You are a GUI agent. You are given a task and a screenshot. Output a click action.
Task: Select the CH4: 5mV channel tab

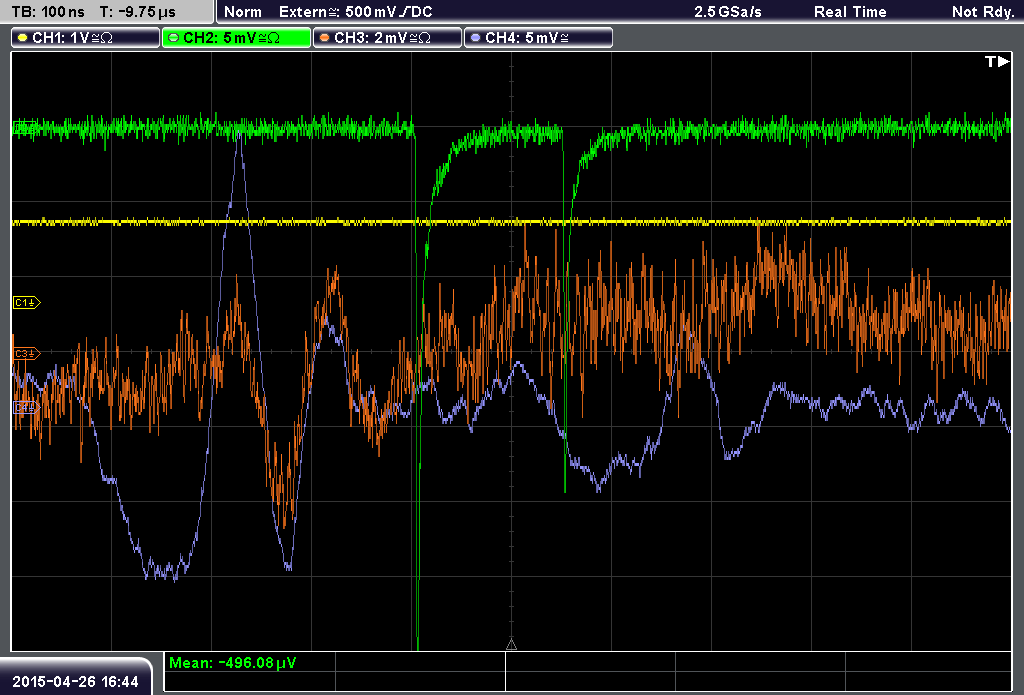coord(538,38)
